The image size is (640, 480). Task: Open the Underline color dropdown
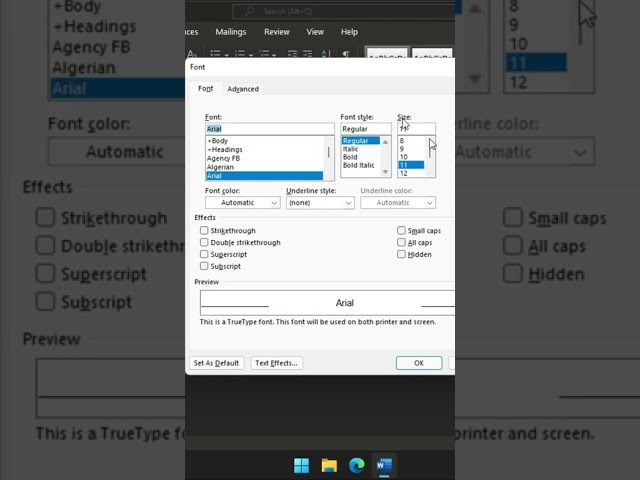coord(398,203)
